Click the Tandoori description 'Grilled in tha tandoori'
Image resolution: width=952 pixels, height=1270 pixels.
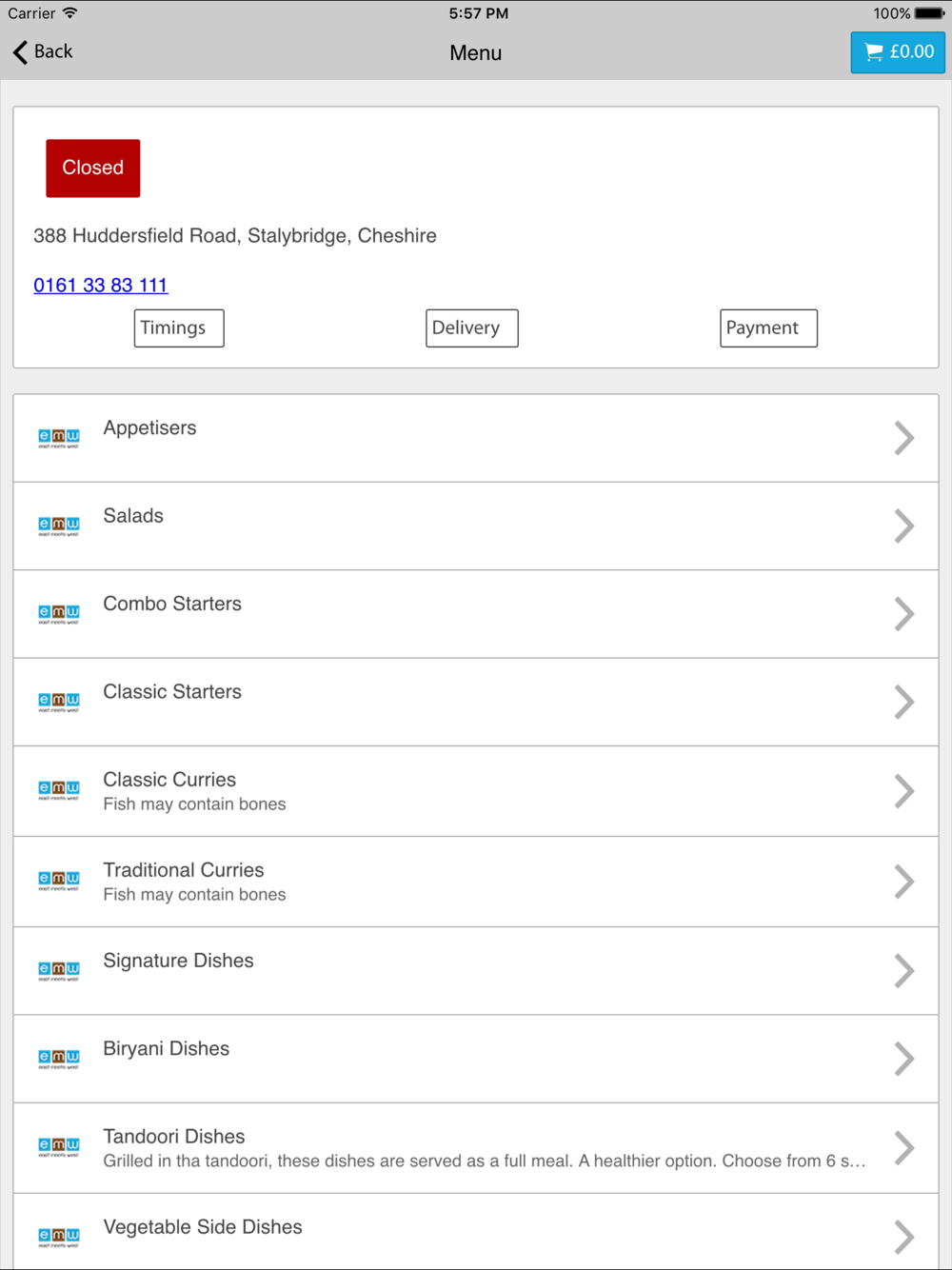[x=485, y=1161]
